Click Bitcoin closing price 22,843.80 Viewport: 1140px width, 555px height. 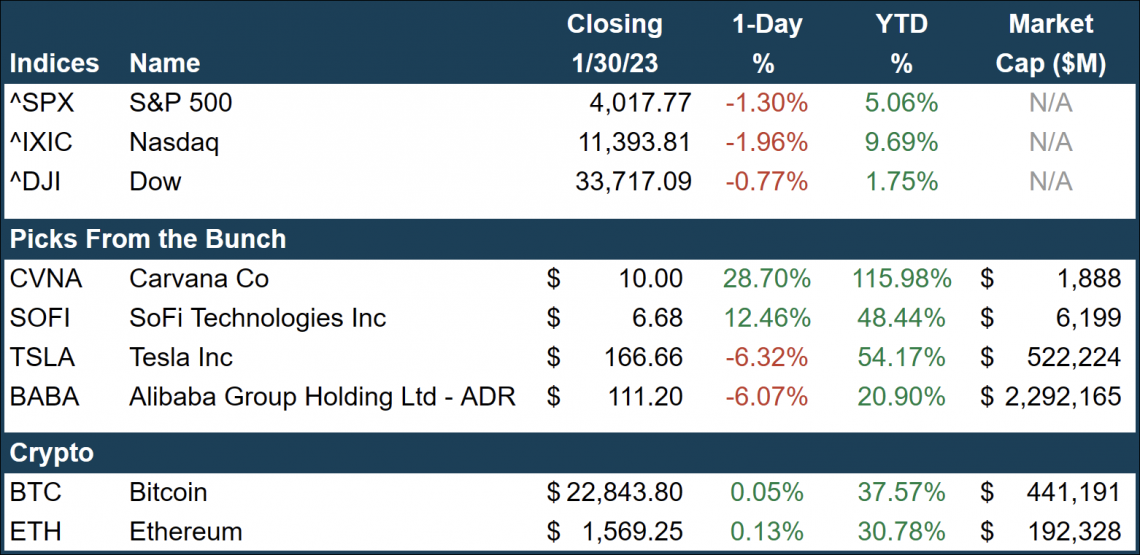[x=624, y=492]
